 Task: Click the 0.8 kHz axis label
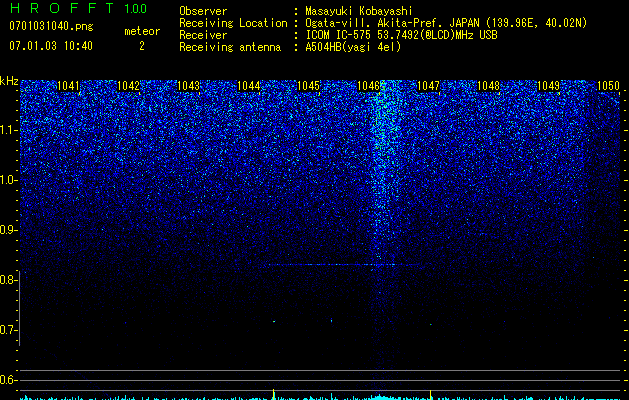click(x=8, y=280)
